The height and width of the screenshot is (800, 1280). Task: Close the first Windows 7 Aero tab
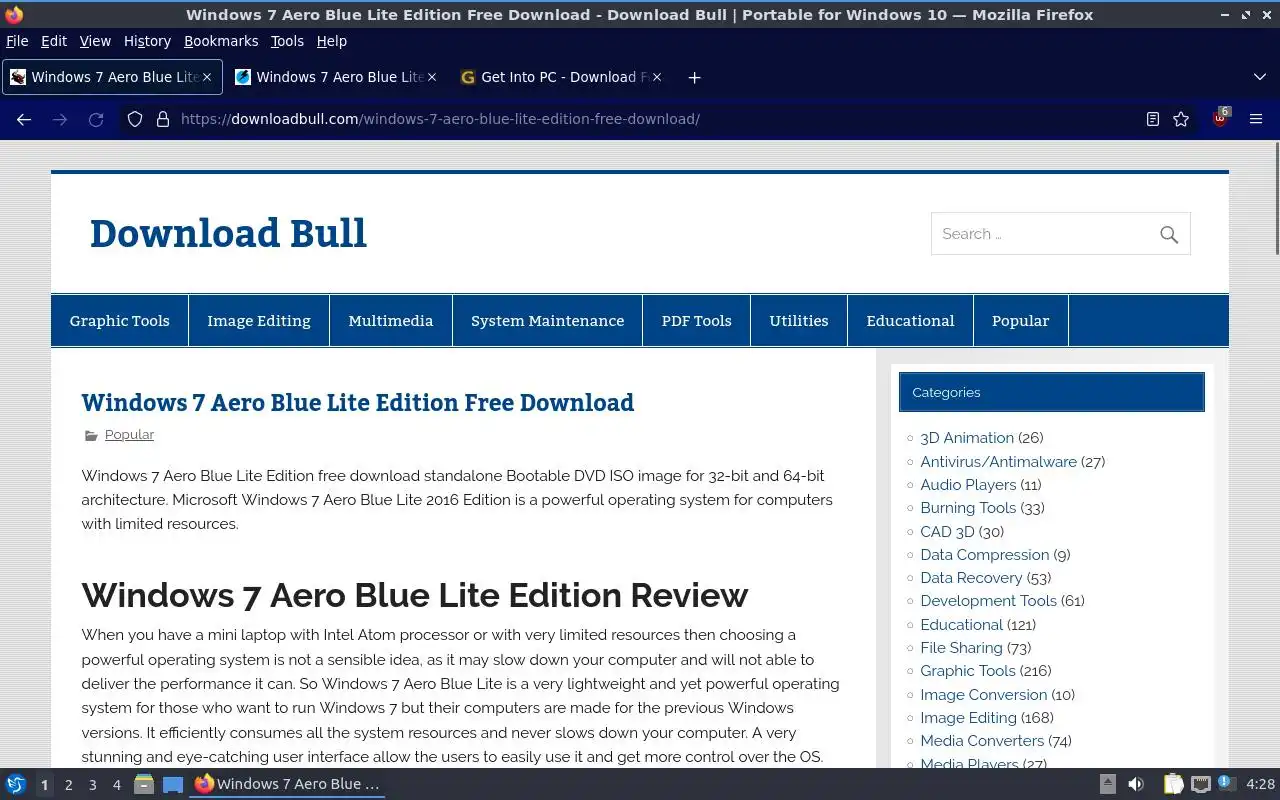[207, 77]
